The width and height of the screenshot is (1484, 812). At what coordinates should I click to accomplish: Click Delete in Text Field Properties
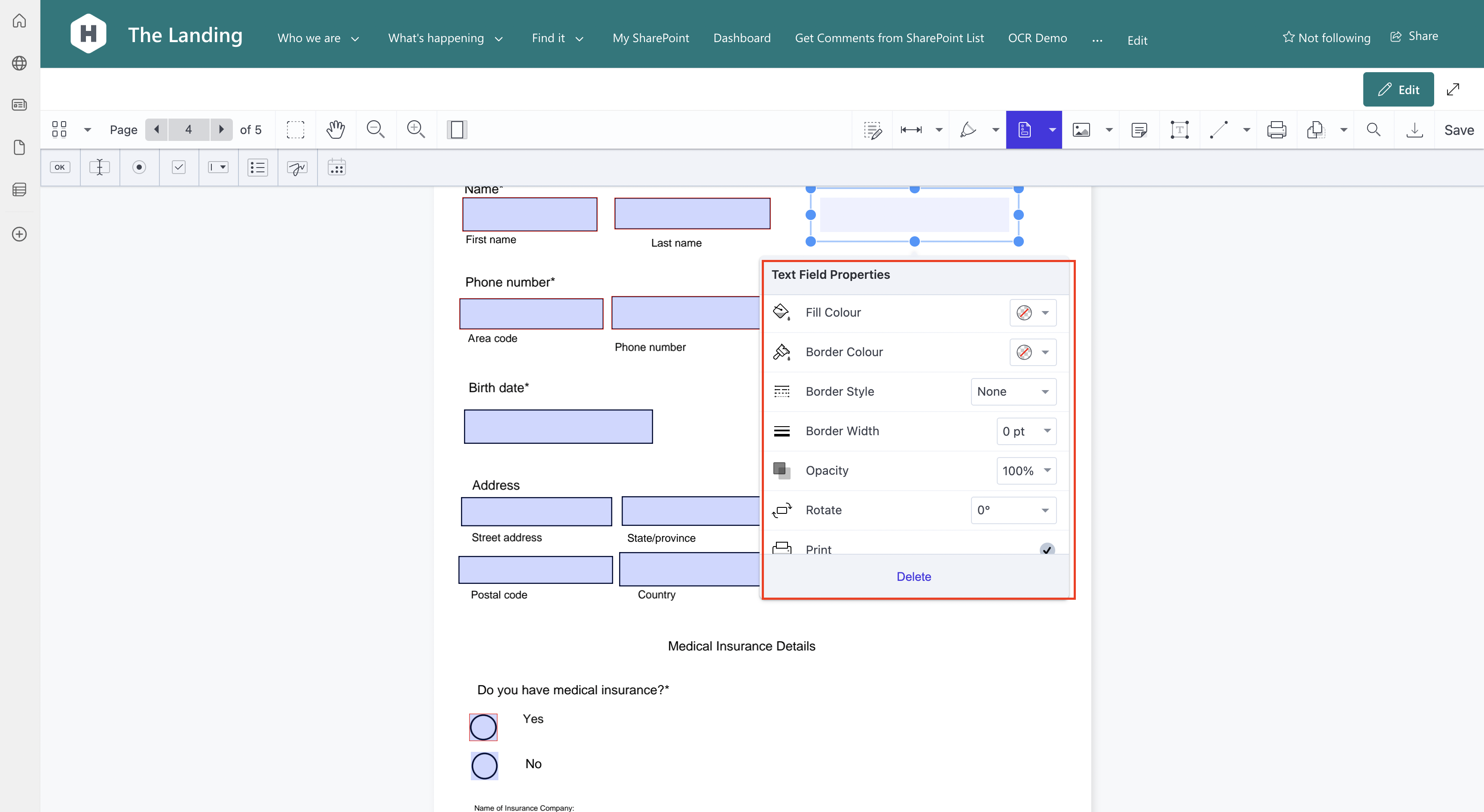(913, 577)
